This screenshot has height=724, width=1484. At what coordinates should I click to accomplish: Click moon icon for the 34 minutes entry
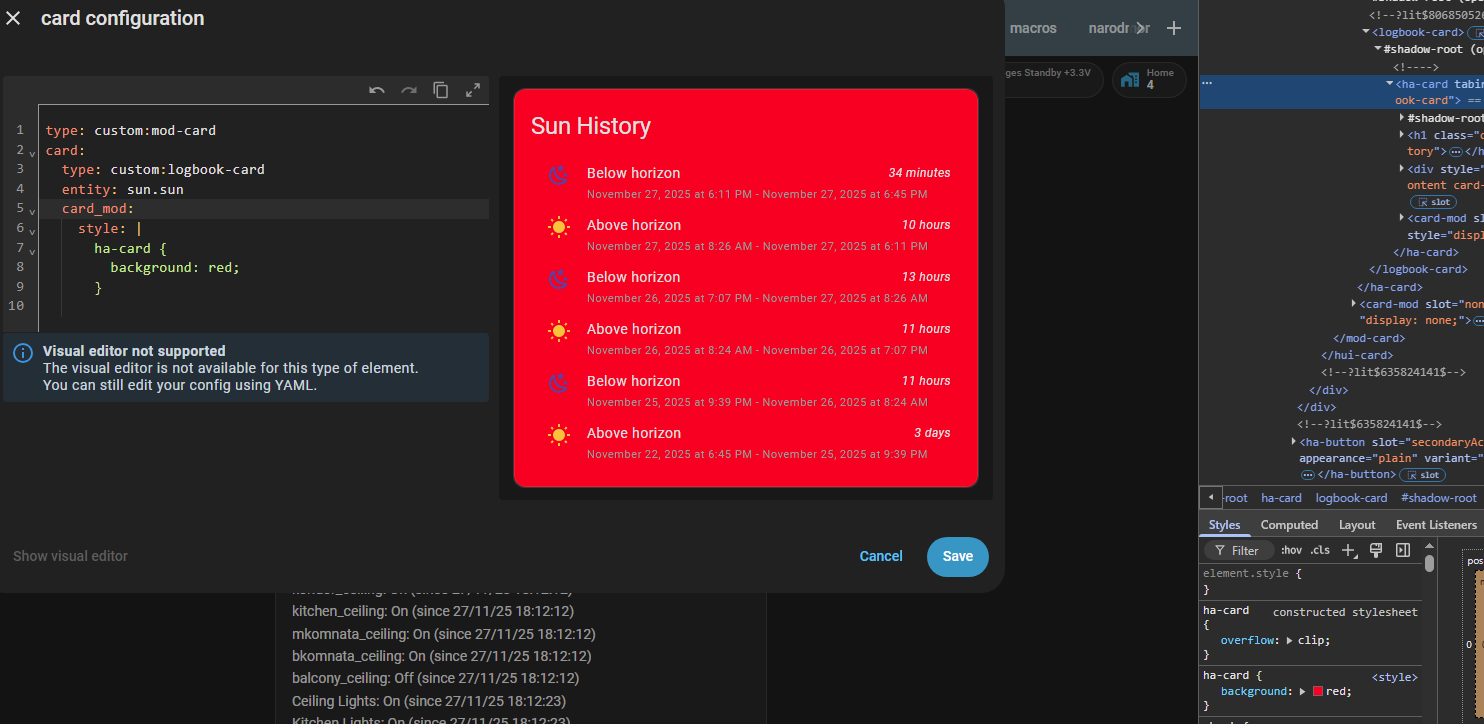[x=558, y=175]
